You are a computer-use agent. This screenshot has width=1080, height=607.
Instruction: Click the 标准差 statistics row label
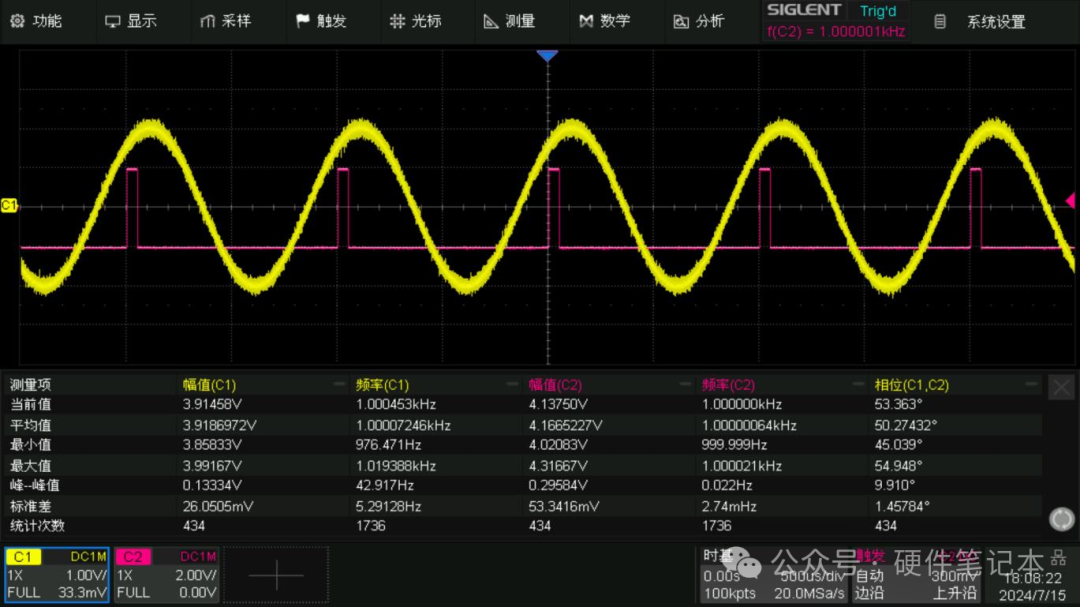pyautogui.click(x=30, y=506)
